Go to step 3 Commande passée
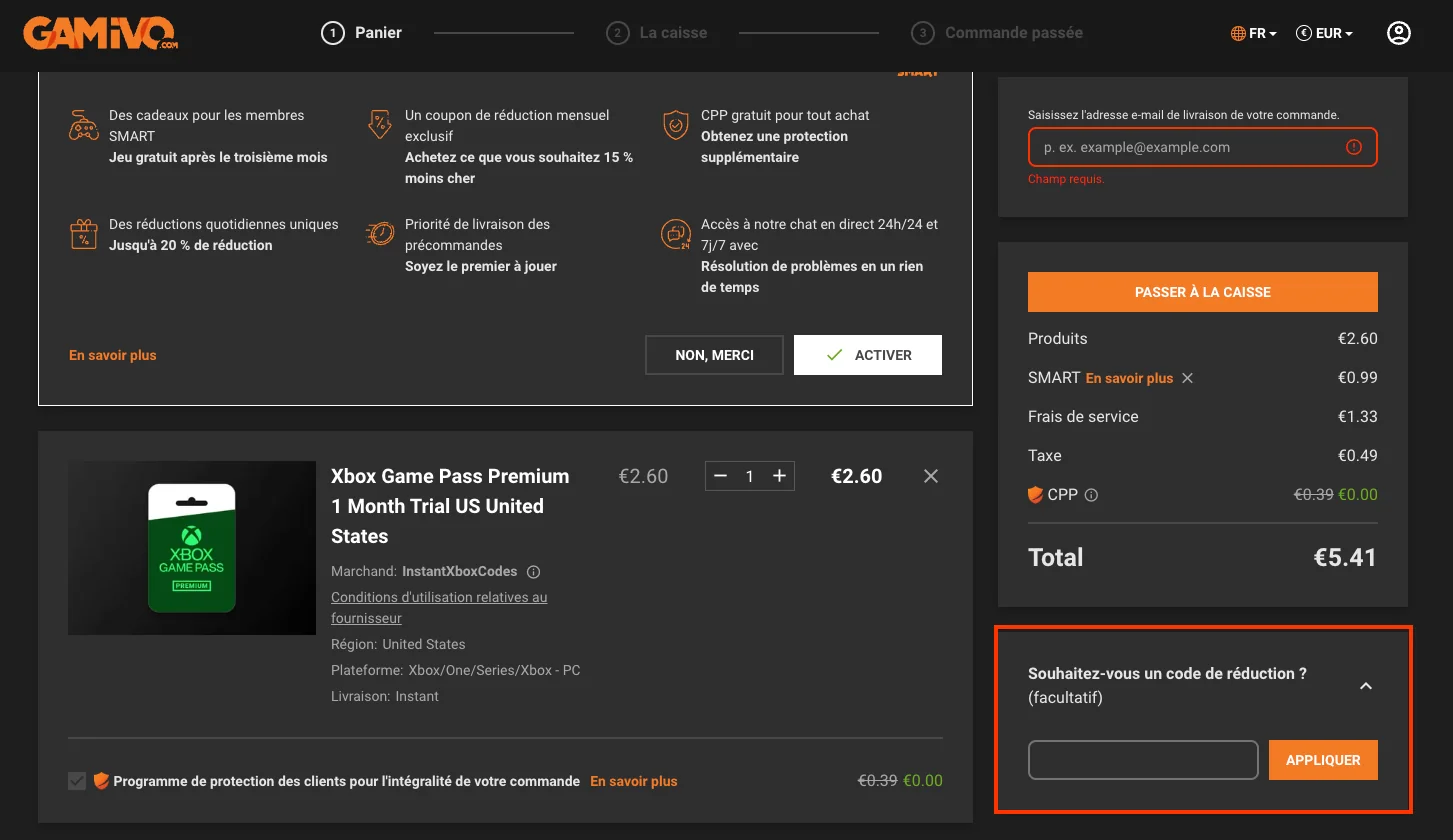Viewport: 1453px width, 840px height. point(997,33)
